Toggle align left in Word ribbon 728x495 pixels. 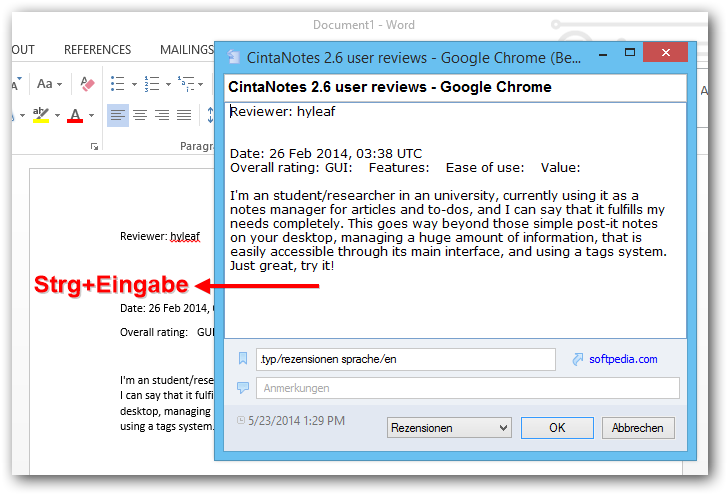[x=117, y=115]
